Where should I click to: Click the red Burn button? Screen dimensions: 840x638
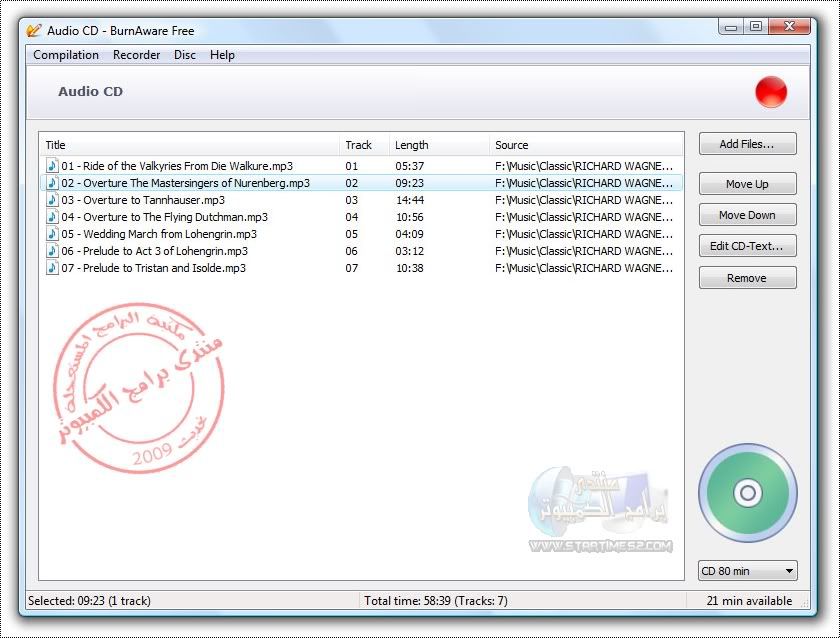(770, 92)
